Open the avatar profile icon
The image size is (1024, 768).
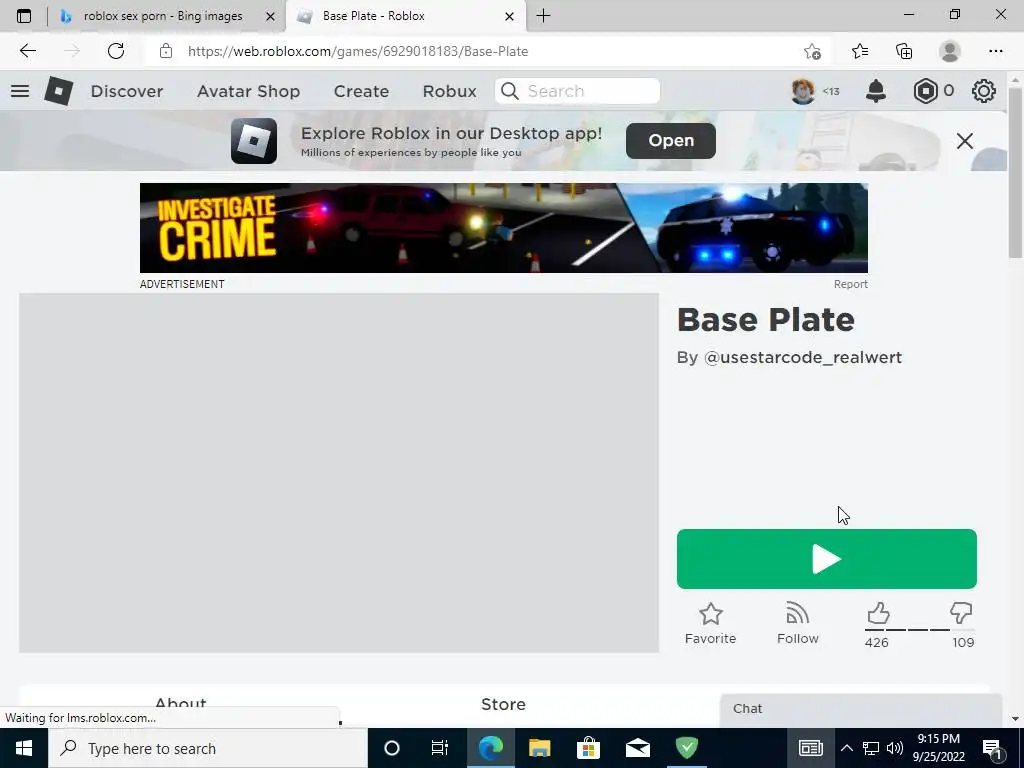(x=803, y=91)
